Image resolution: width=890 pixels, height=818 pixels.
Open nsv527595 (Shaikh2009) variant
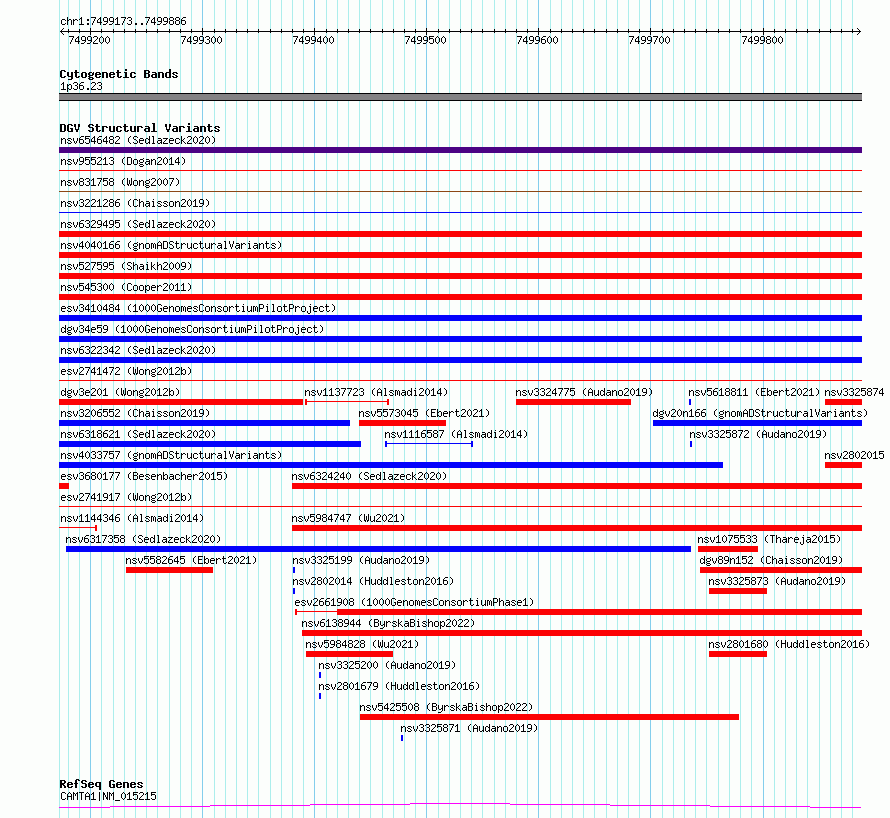[126, 266]
